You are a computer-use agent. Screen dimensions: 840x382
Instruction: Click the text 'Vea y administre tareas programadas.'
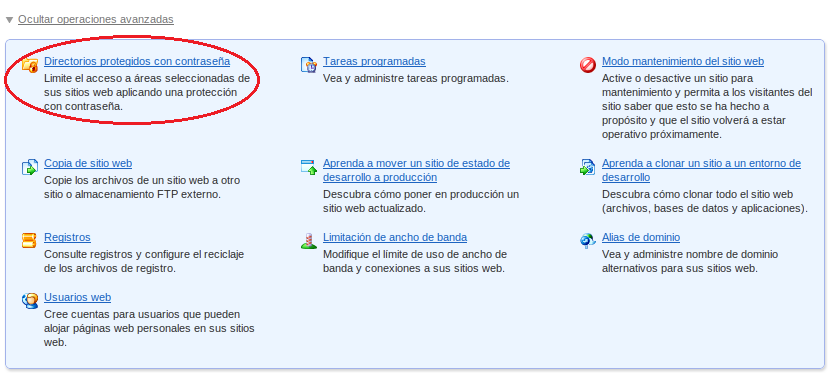click(416, 78)
